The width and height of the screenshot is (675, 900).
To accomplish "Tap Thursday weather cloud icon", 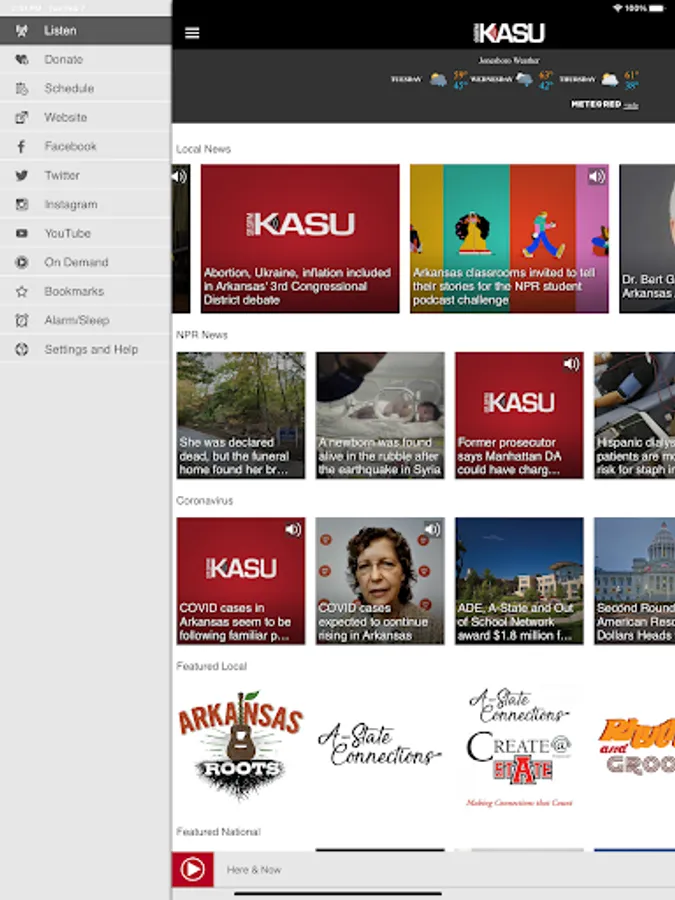I will (610, 79).
